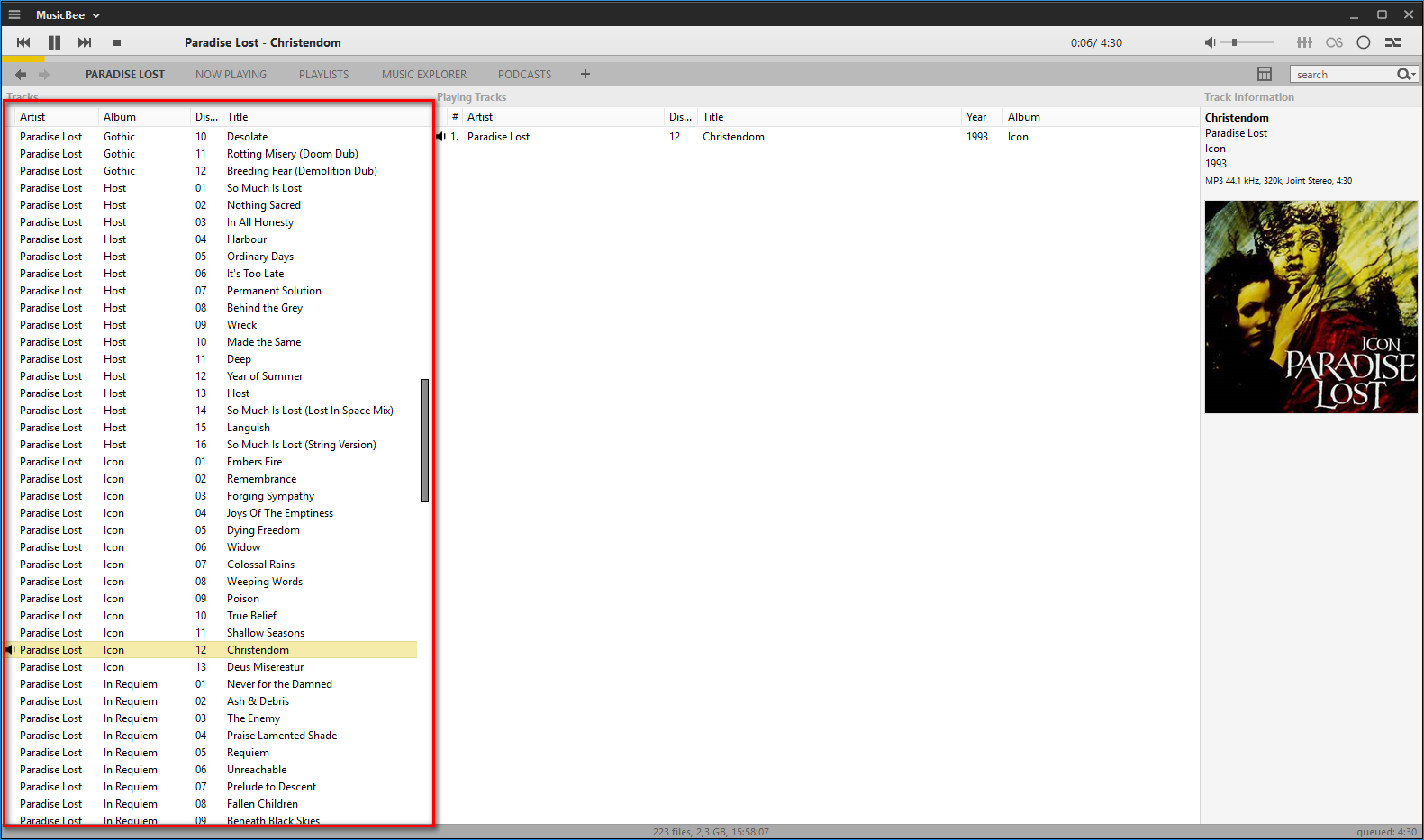Mute the volume speaker icon

[x=1211, y=42]
